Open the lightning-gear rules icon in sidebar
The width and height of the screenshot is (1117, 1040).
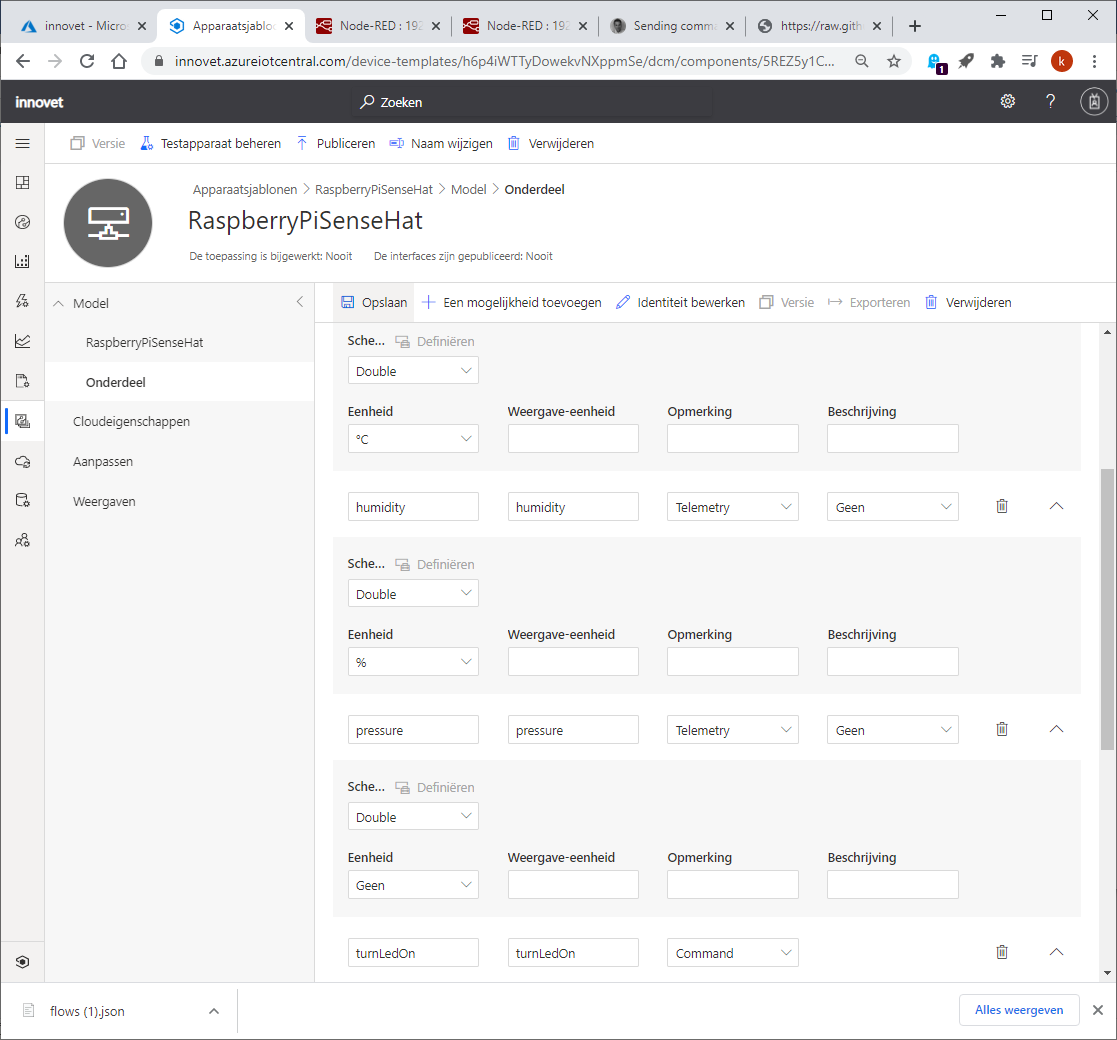point(23,301)
